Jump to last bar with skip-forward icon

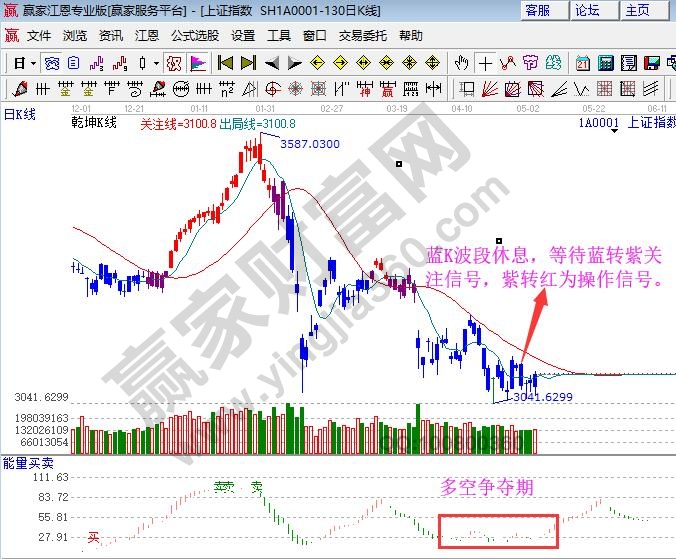point(248,63)
